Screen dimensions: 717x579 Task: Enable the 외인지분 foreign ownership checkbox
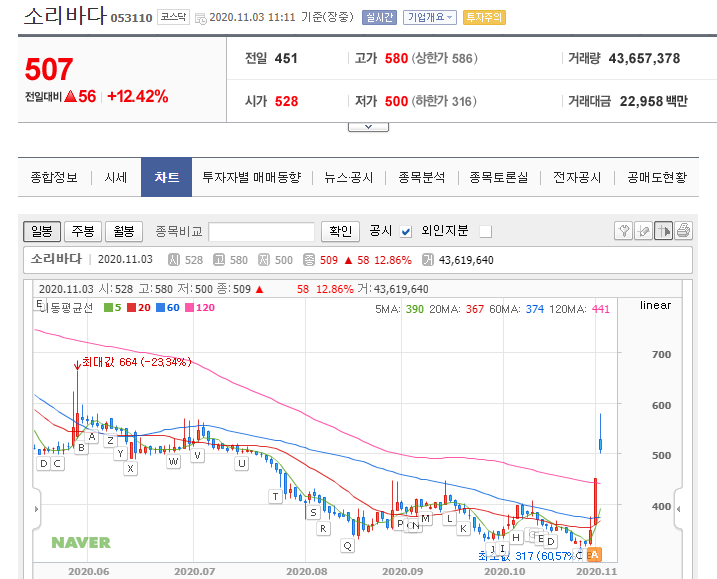(x=486, y=232)
